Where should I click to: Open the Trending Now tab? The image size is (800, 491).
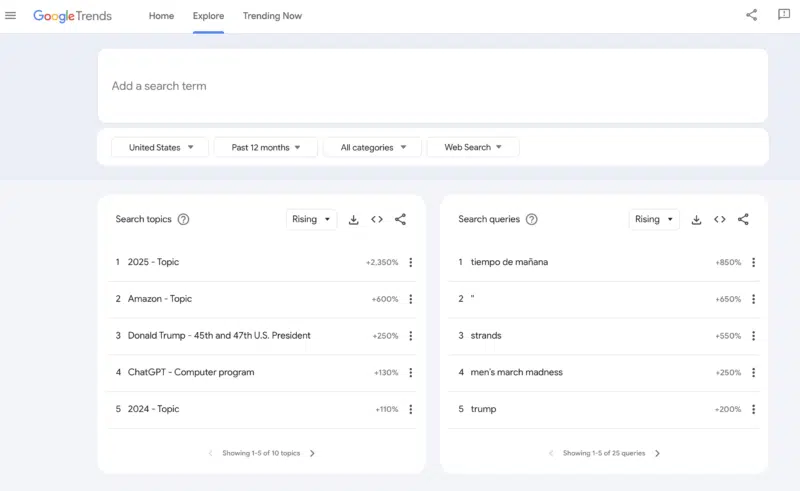(272, 16)
